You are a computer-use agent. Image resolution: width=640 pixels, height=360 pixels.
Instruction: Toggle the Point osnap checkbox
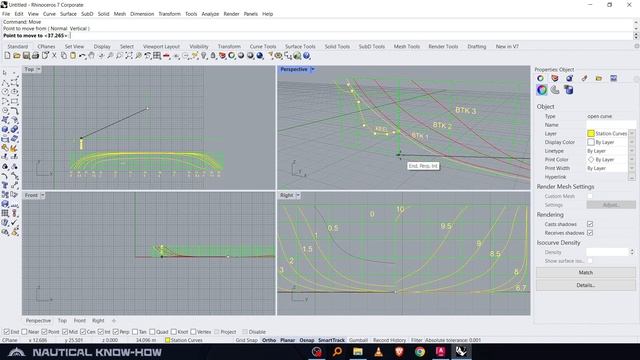[x=44, y=332]
